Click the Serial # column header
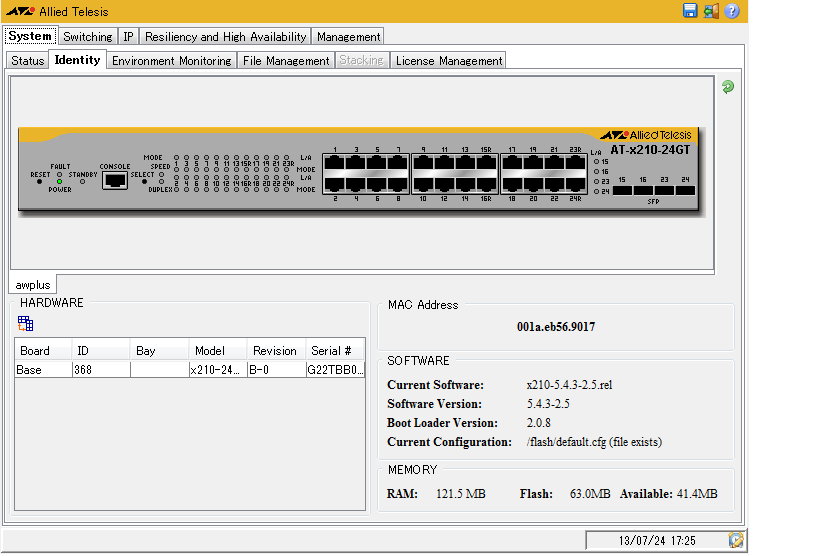 (335, 350)
